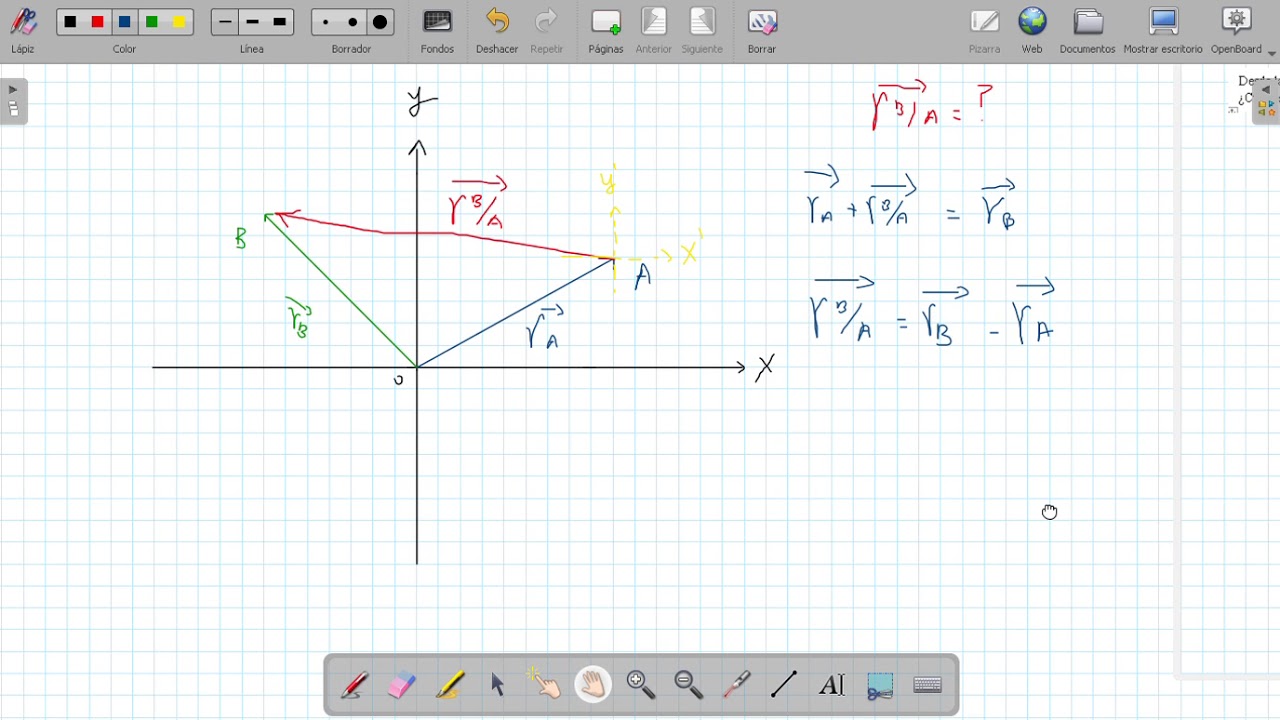This screenshot has height=720, width=1280.
Task: Click the zoom in magnifier
Action: (641, 685)
